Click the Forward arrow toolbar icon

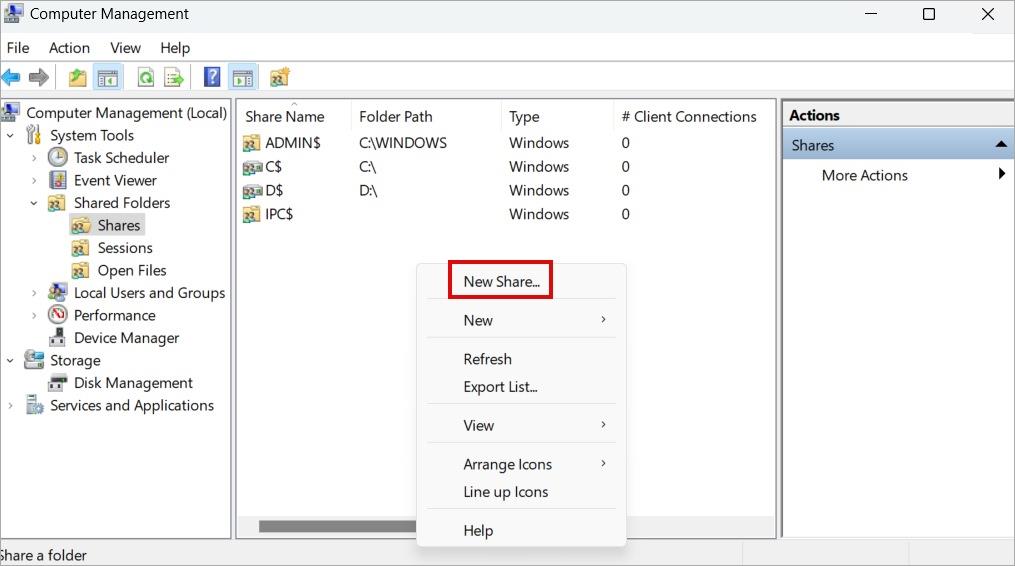pyautogui.click(x=39, y=78)
